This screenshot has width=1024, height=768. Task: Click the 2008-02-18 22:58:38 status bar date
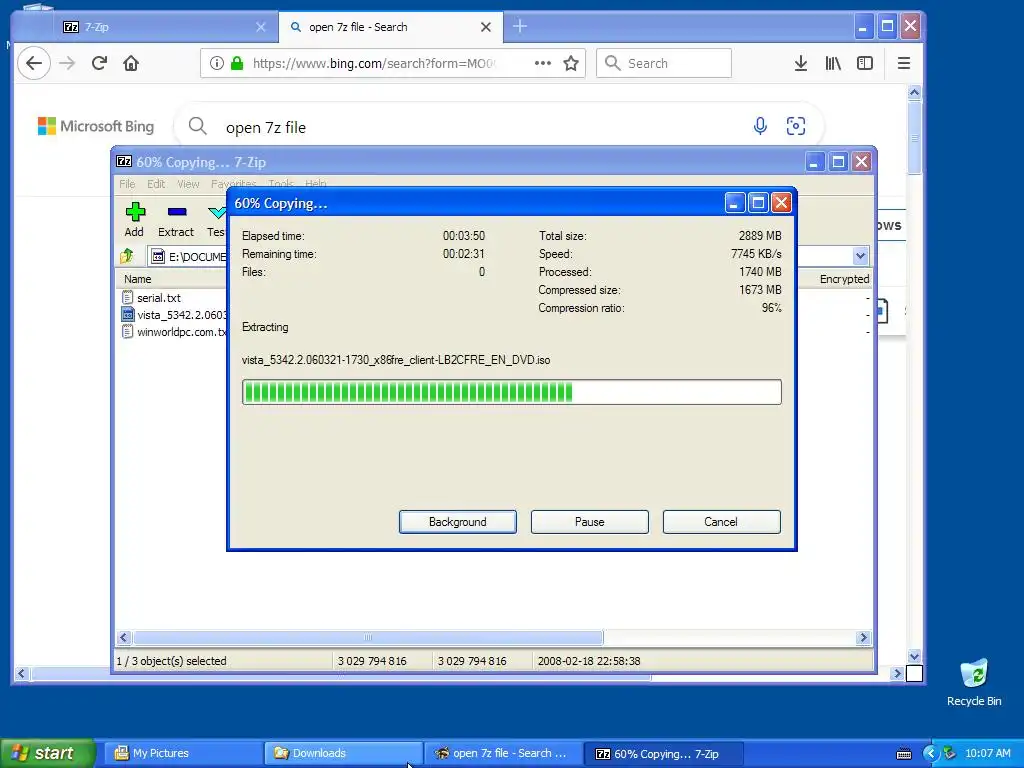click(588, 661)
